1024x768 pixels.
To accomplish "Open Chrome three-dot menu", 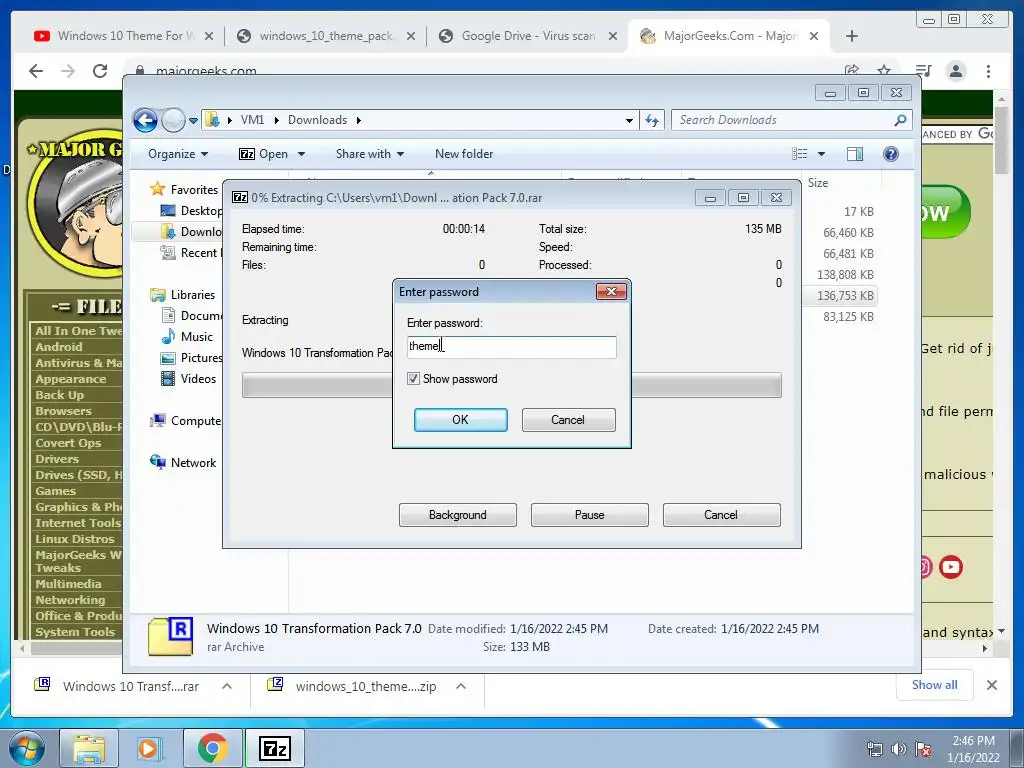I will tap(989, 71).
